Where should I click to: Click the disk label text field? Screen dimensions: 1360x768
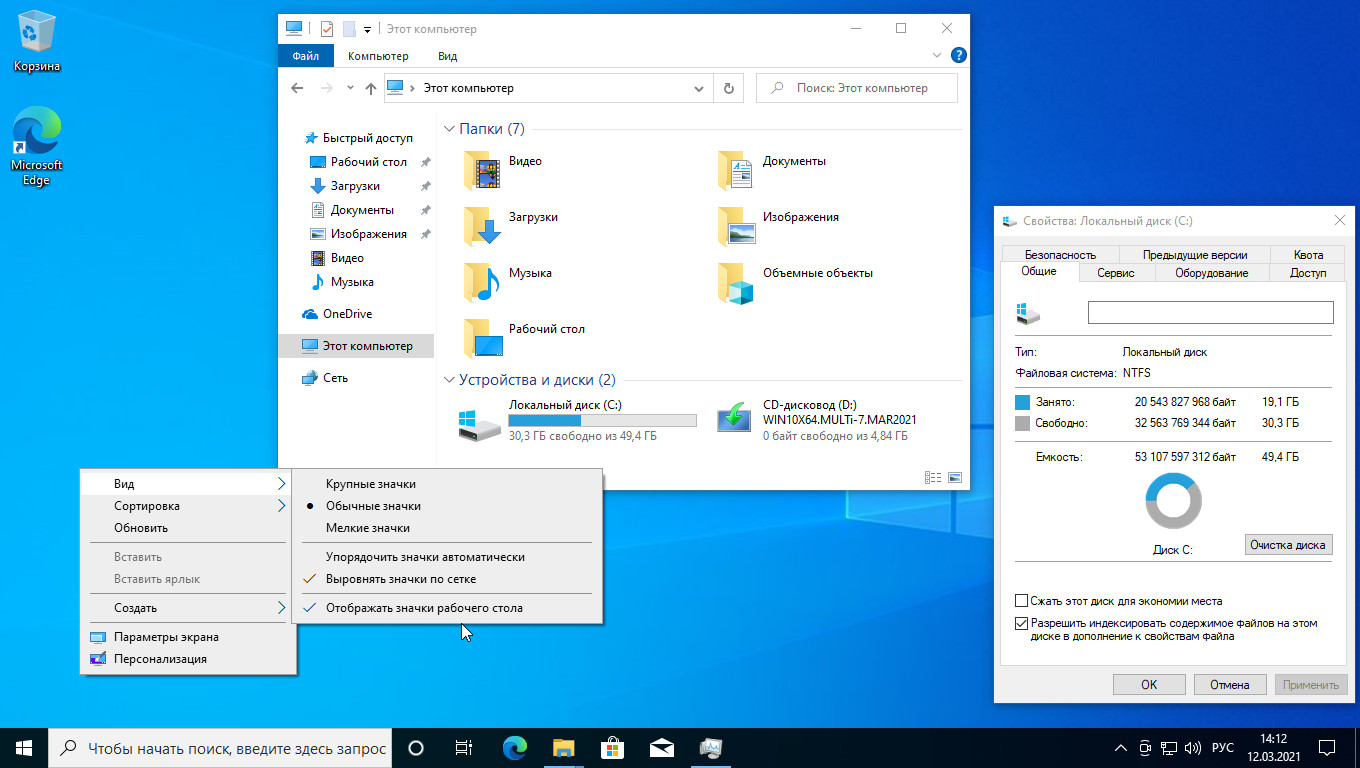1210,313
